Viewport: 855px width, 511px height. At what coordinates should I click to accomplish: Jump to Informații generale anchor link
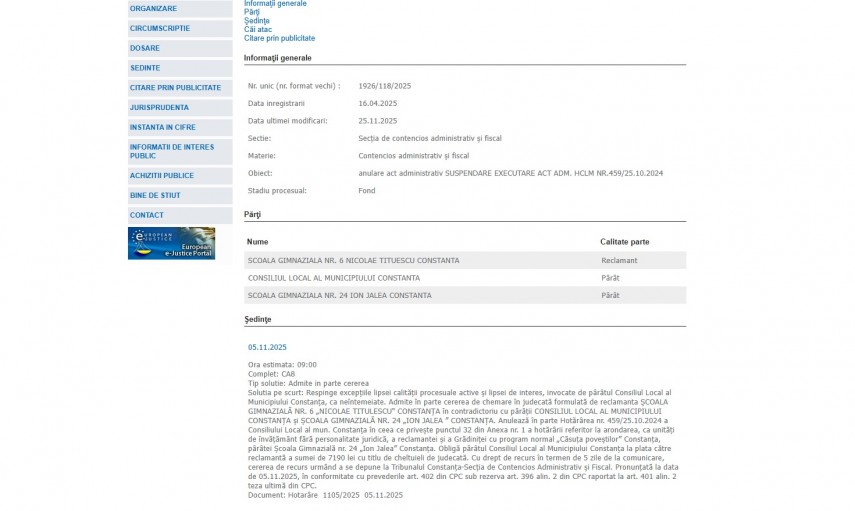[275, 4]
